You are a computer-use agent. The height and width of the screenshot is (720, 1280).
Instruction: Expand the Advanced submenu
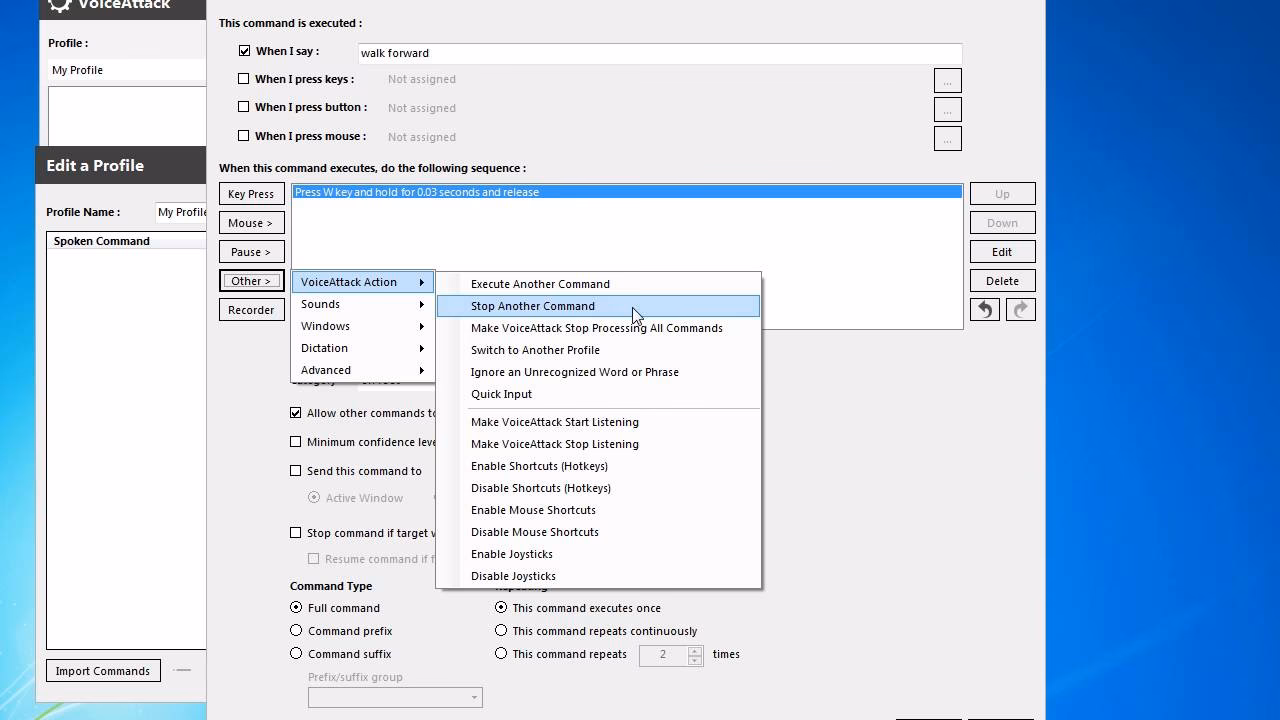(362, 370)
